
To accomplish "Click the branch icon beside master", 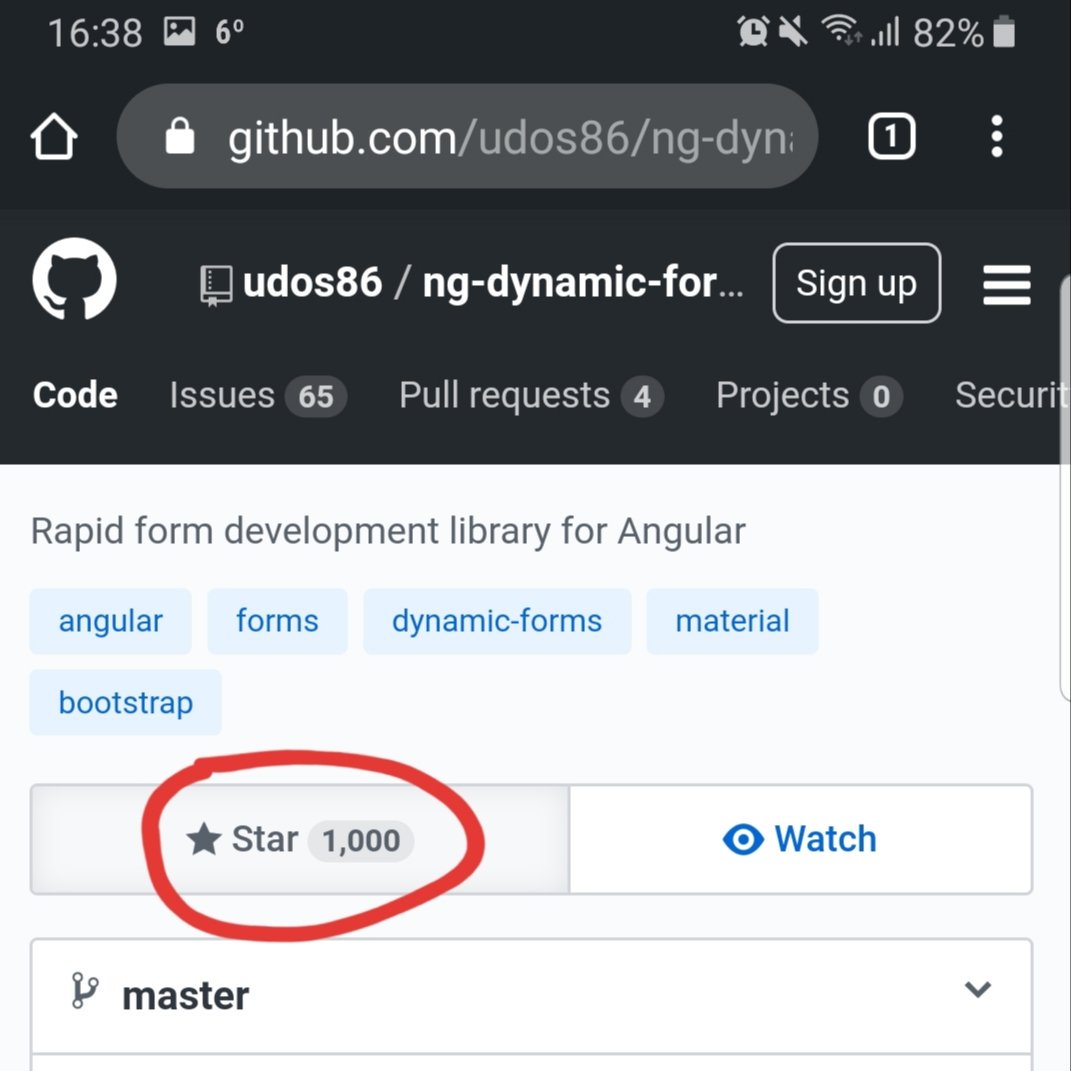I will tap(85, 990).
